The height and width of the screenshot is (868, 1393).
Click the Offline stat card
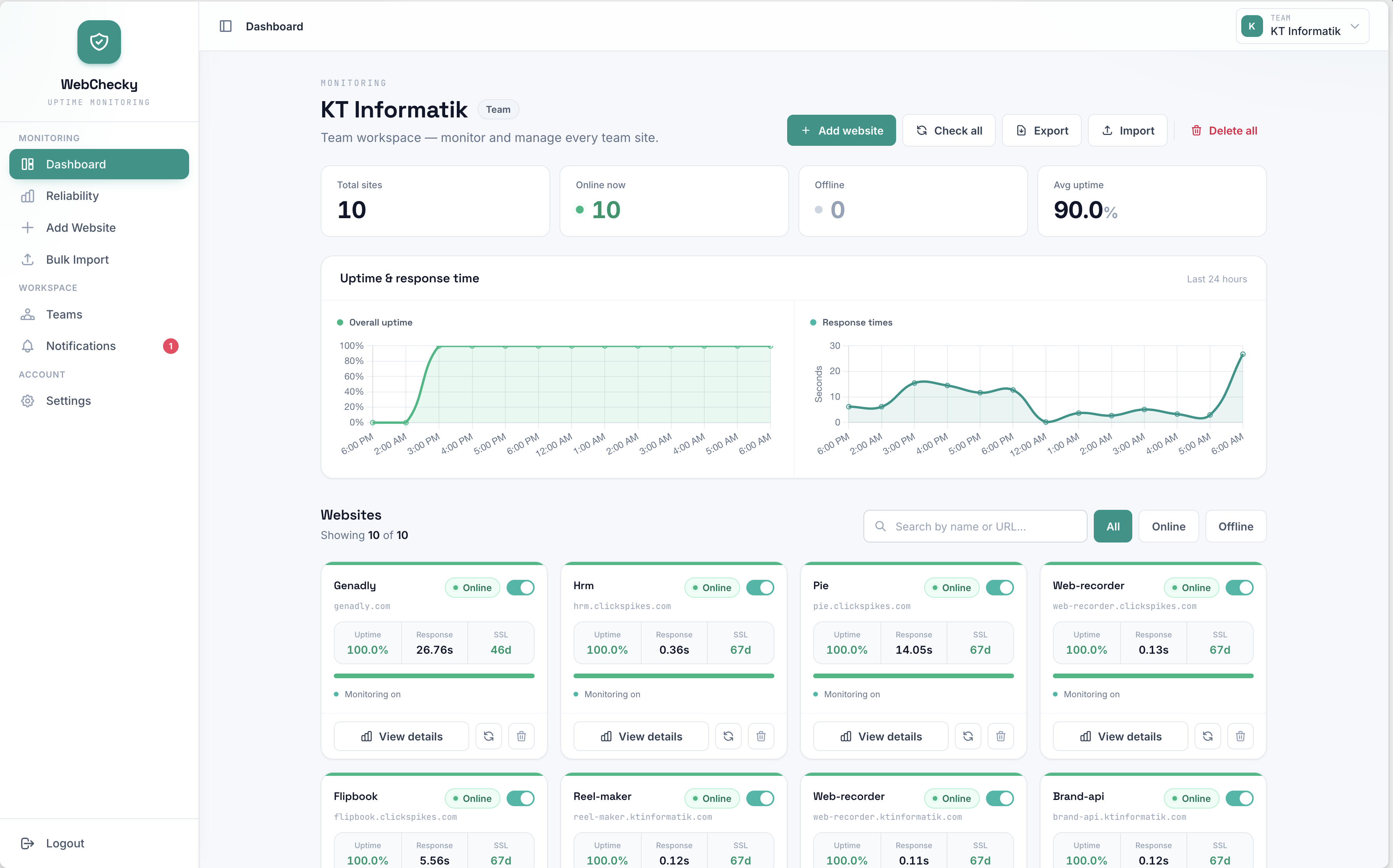pyautogui.click(x=913, y=201)
